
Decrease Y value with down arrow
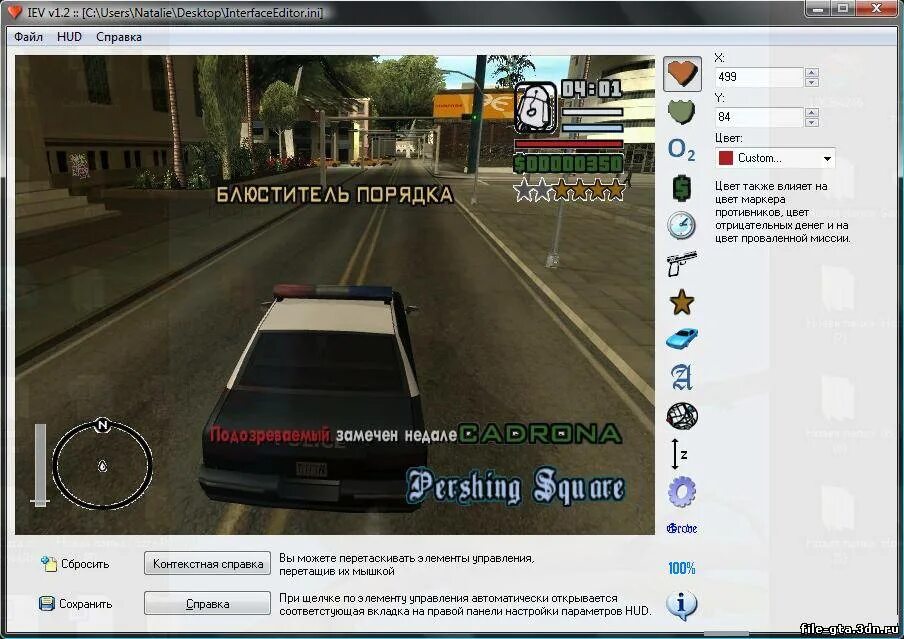pos(812,122)
